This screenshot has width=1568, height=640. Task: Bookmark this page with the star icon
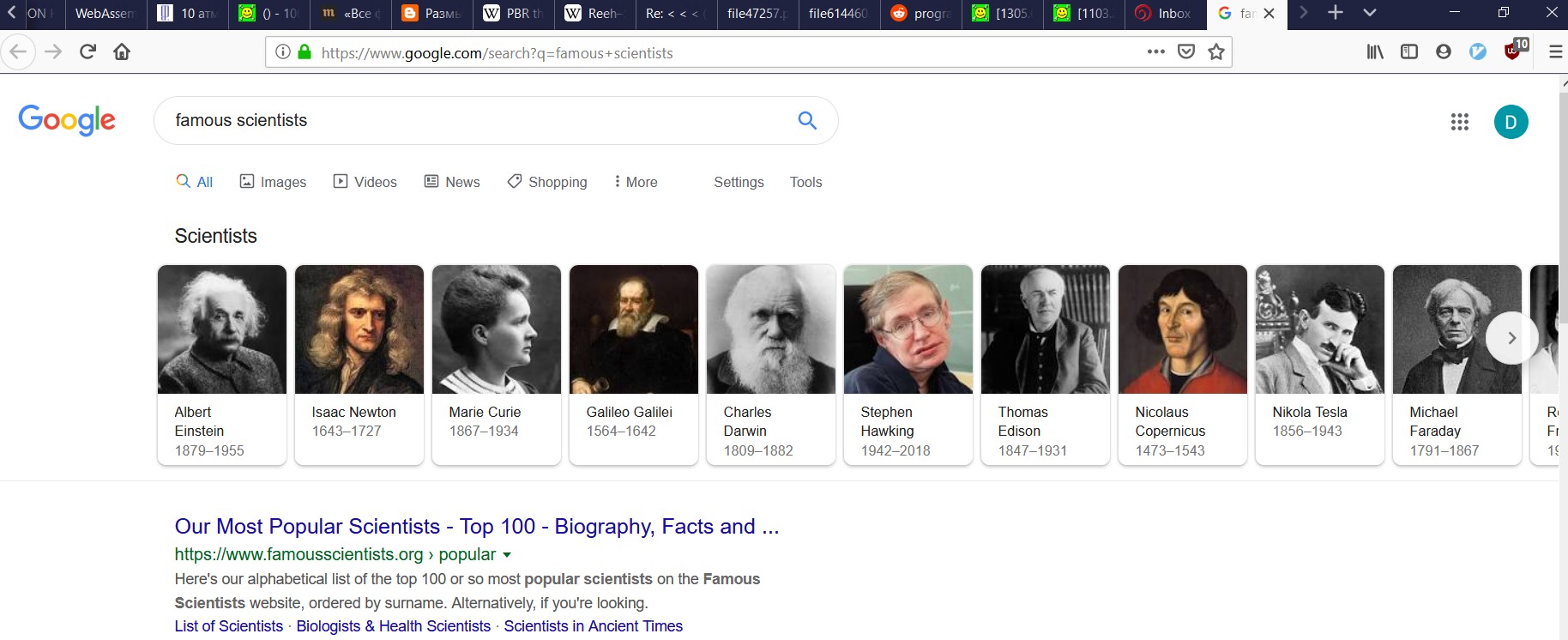coord(1215,52)
